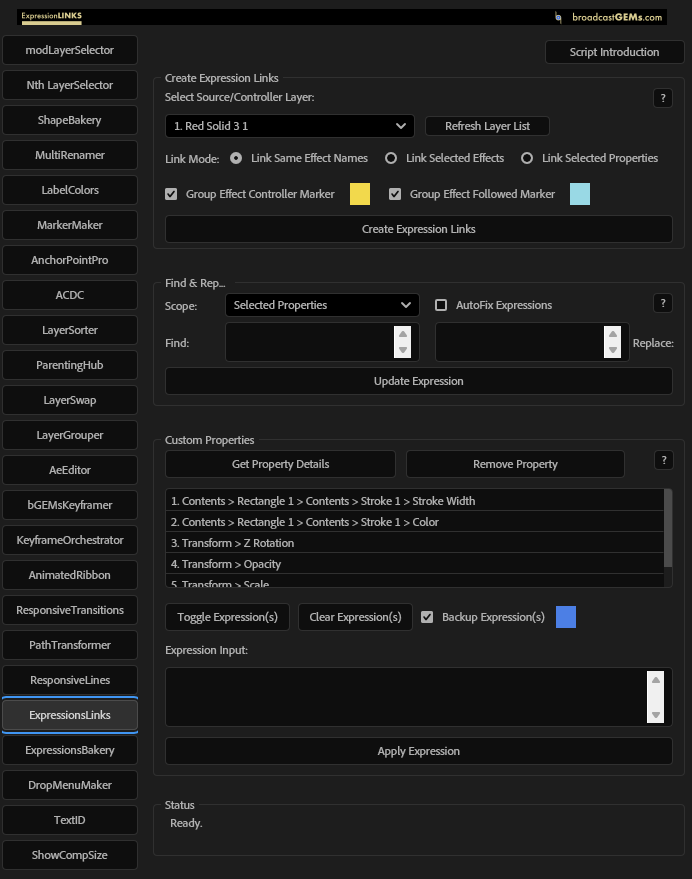Viewport: 692px width, 879px height.
Task: Open the Source/Controller Layer dropdown
Action: click(x=290, y=126)
